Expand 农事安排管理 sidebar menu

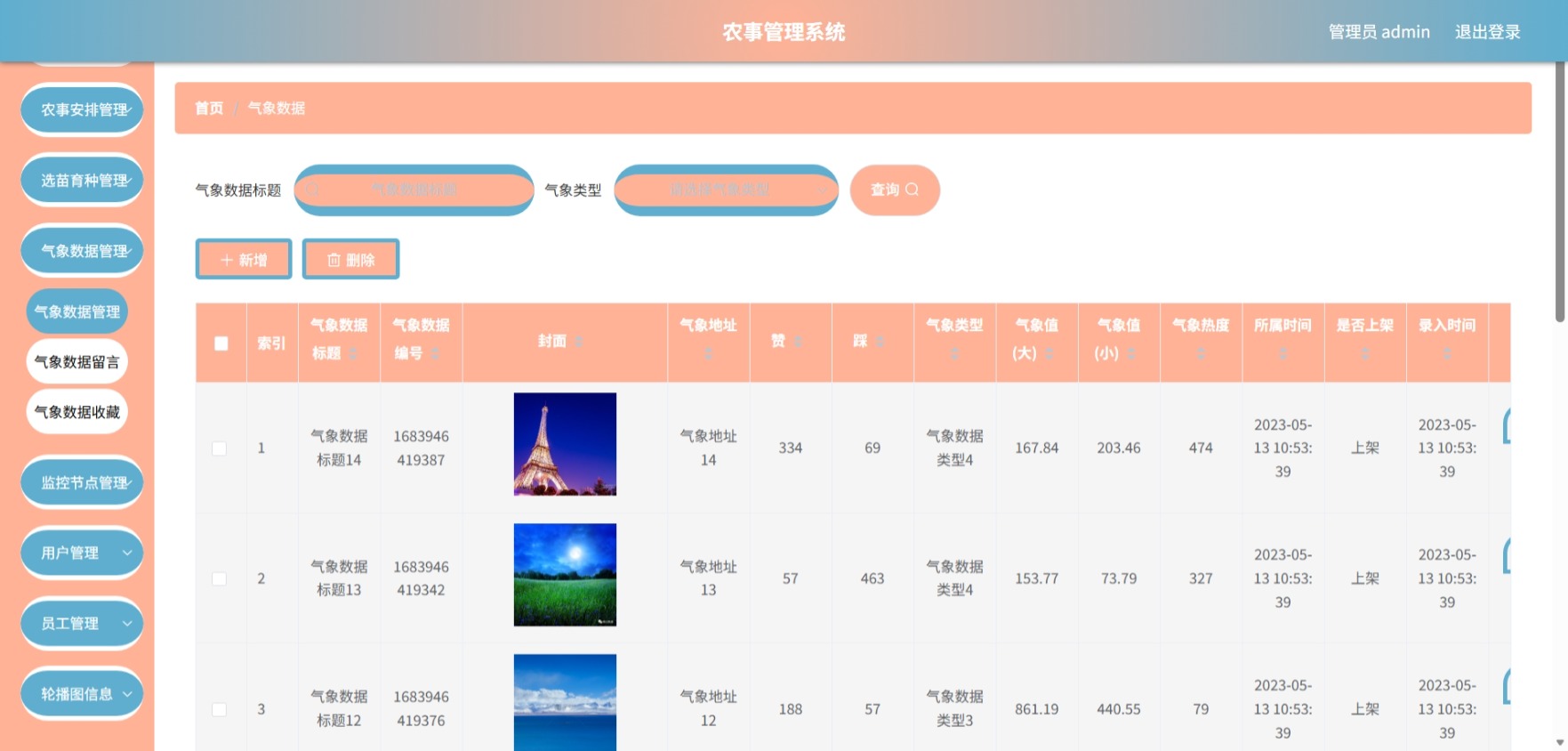click(82, 109)
